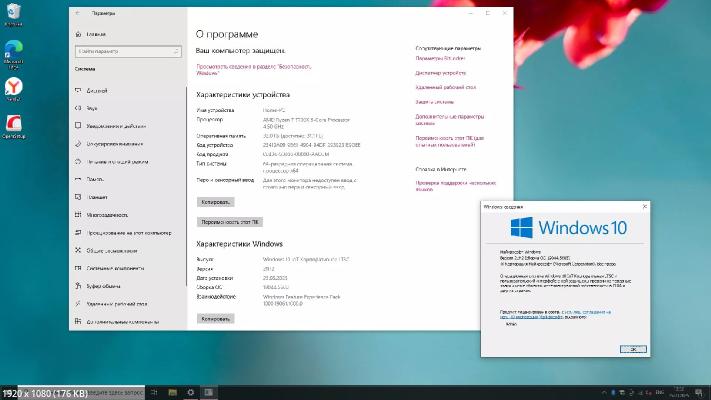Screen dimensions: 711x400
Task: Open the Yandex browser desktop shortcut
Action: coord(13,89)
